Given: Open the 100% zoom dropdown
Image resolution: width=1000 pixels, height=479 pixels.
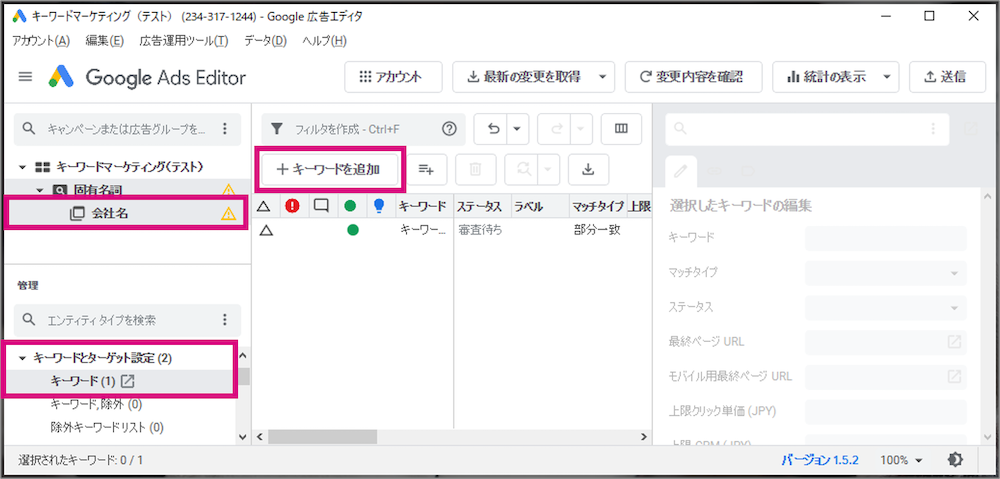Looking at the screenshot, I should click(902, 460).
